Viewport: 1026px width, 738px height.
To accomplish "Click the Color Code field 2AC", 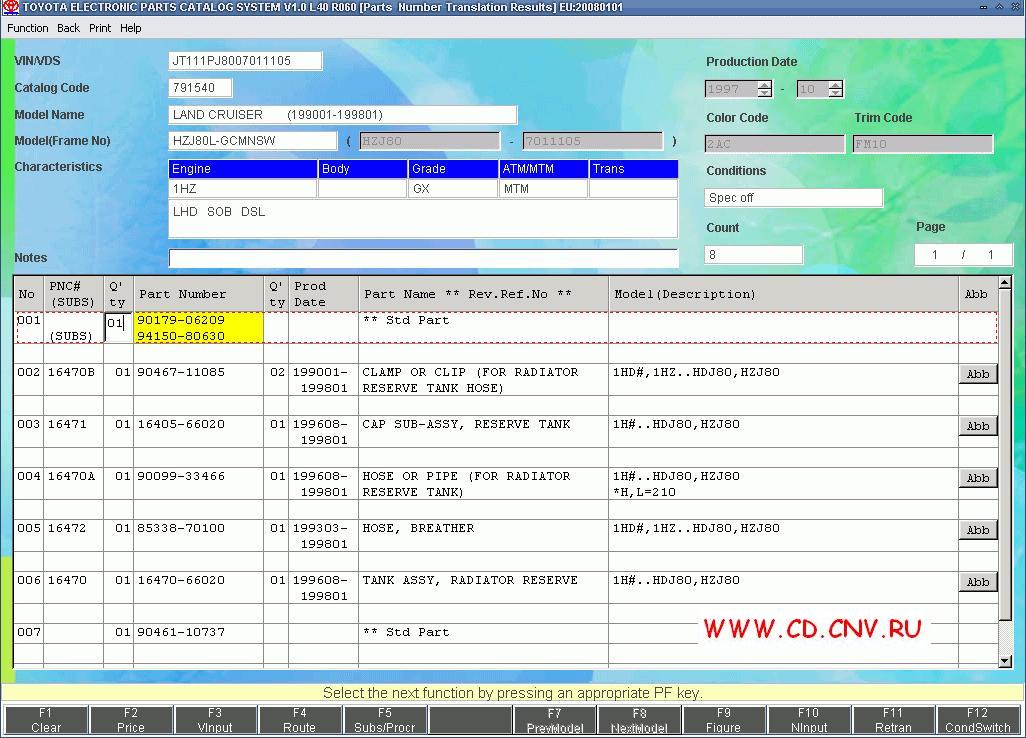I will [775, 144].
